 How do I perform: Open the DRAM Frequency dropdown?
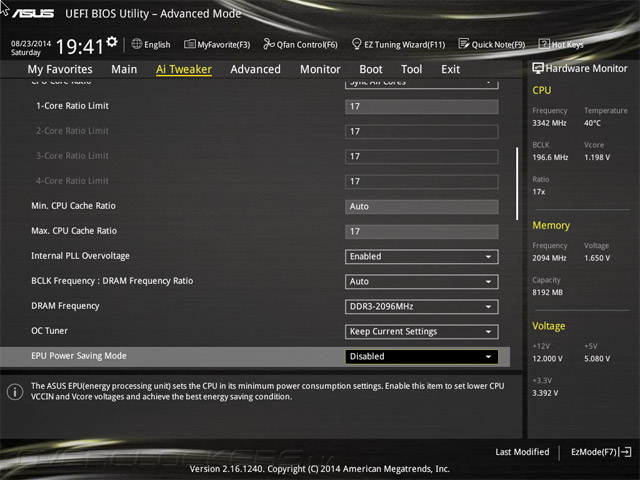[x=422, y=307]
